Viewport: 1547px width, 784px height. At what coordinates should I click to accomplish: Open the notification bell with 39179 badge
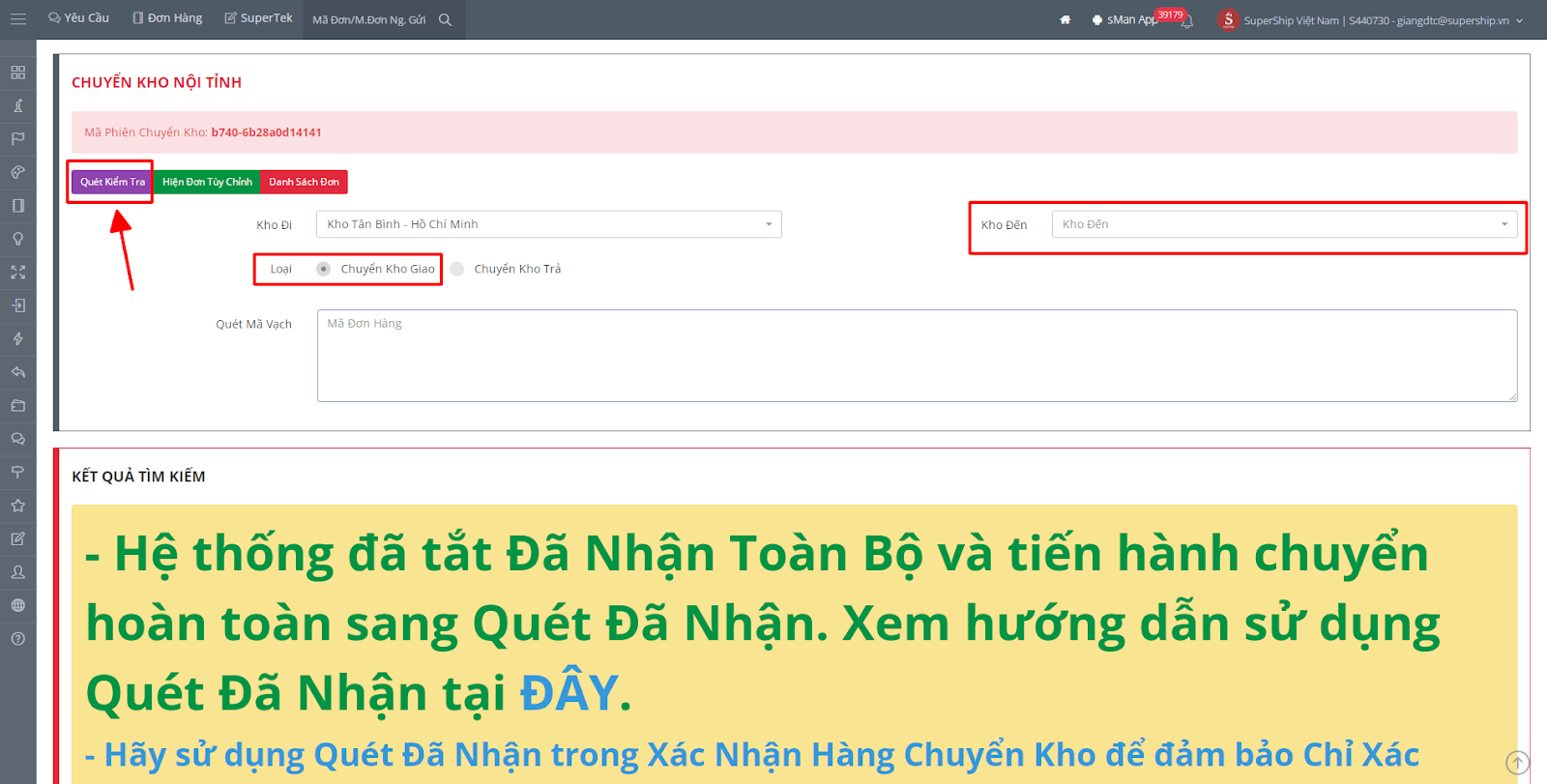click(1187, 20)
